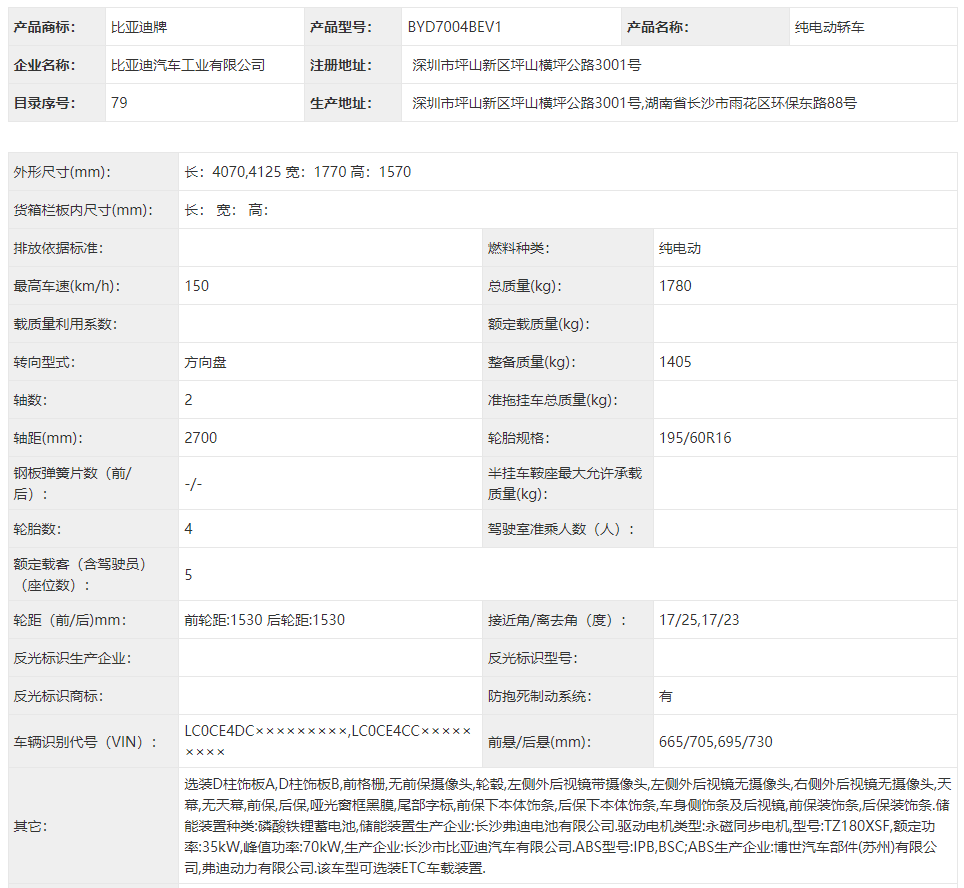Click the label 额定载质量(kg):
Image resolution: width=964 pixels, height=888 pixels.
(539, 324)
